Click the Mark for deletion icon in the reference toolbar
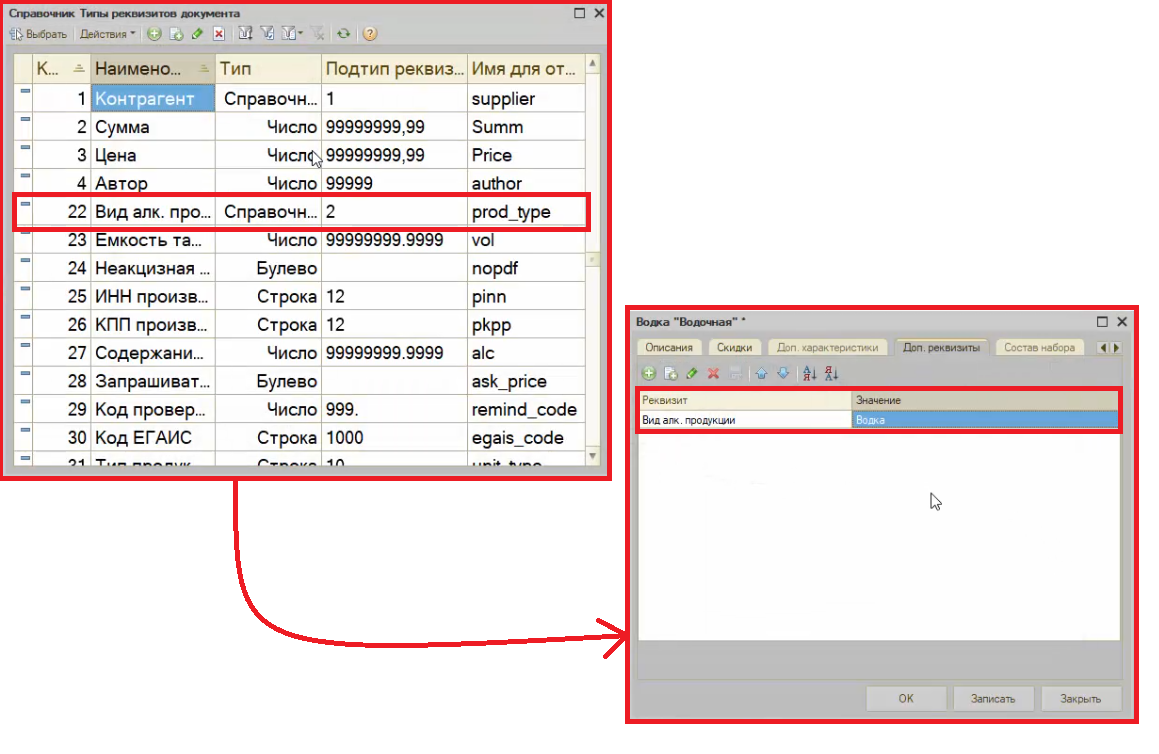 pos(218,34)
